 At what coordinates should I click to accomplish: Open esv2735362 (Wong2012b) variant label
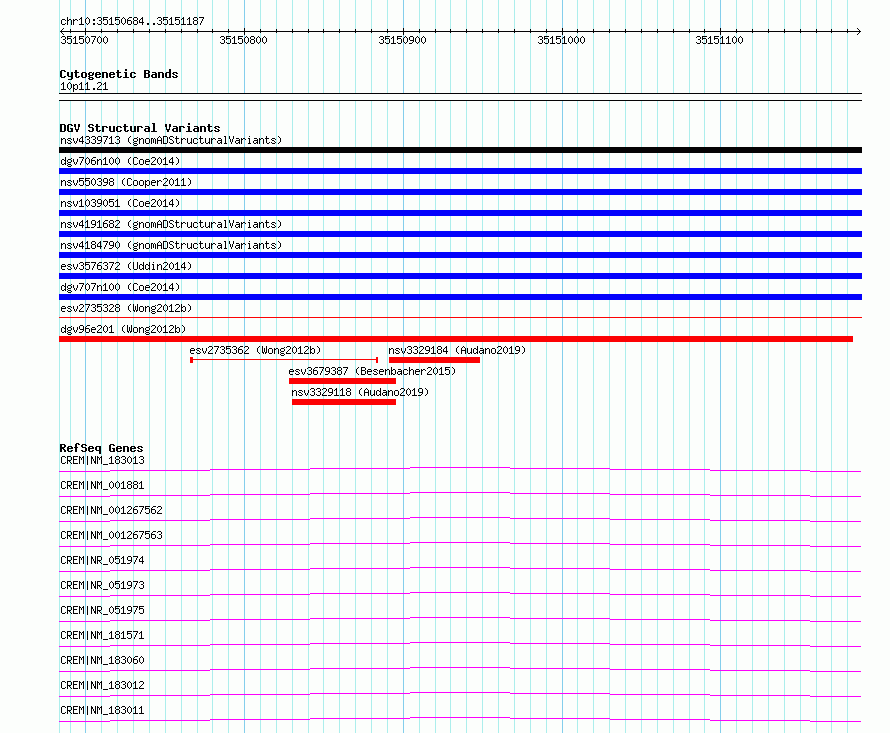coord(255,350)
